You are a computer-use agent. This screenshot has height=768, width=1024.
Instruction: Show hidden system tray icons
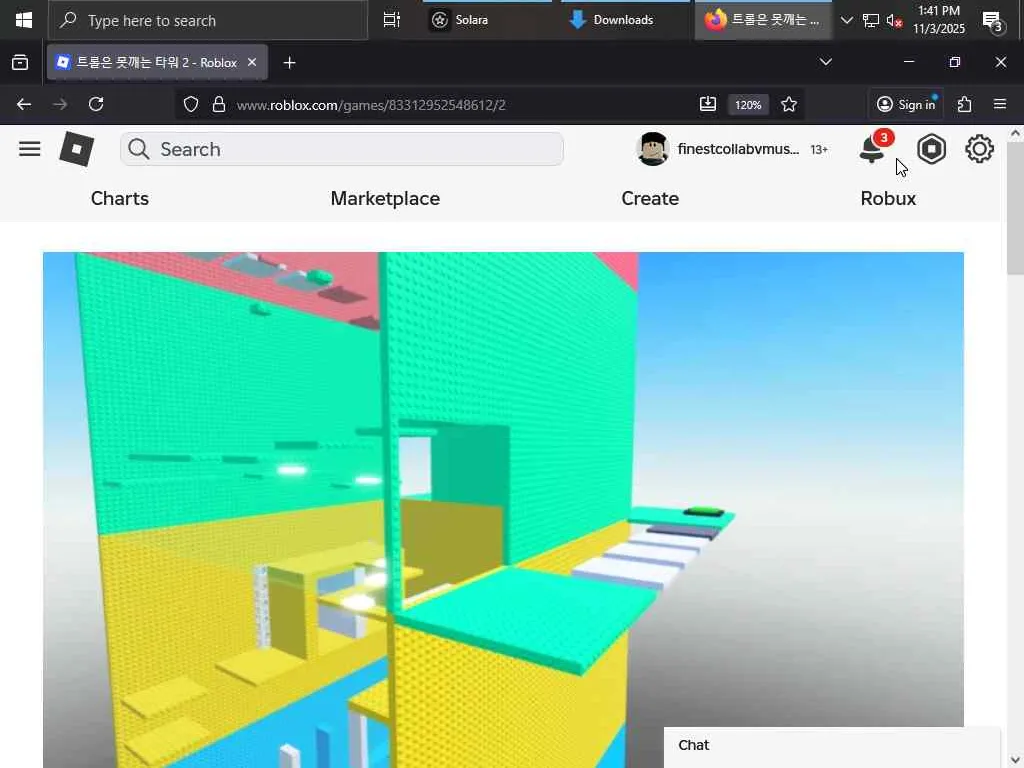846,20
